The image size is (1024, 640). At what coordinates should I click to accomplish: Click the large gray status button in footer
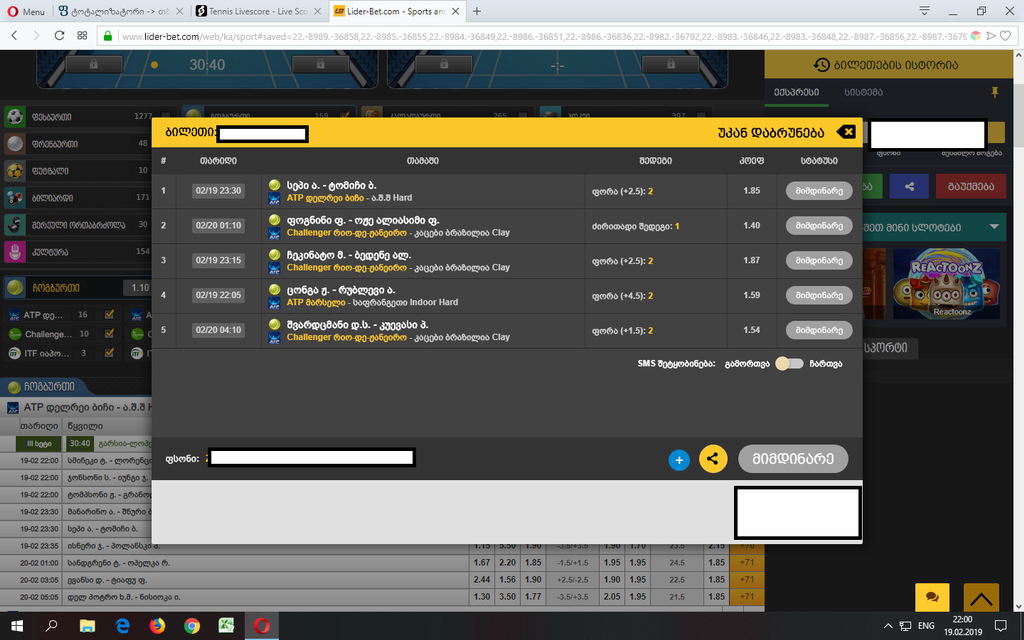pyautogui.click(x=793, y=458)
